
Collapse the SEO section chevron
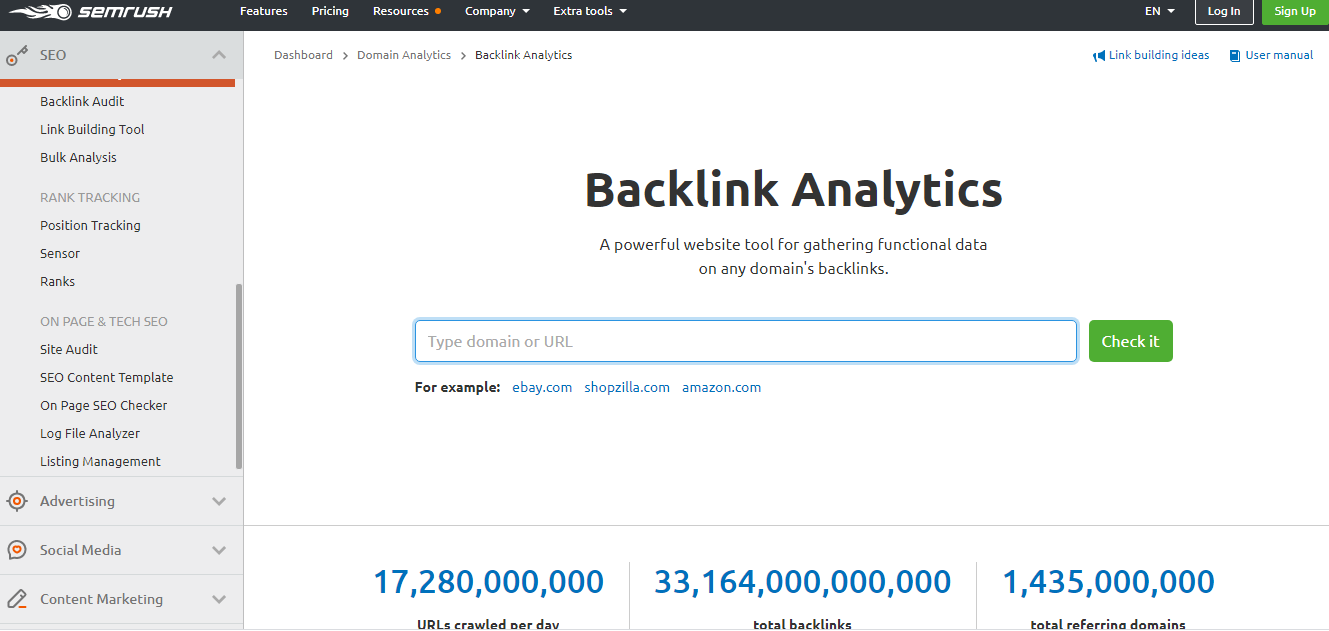pyautogui.click(x=219, y=55)
